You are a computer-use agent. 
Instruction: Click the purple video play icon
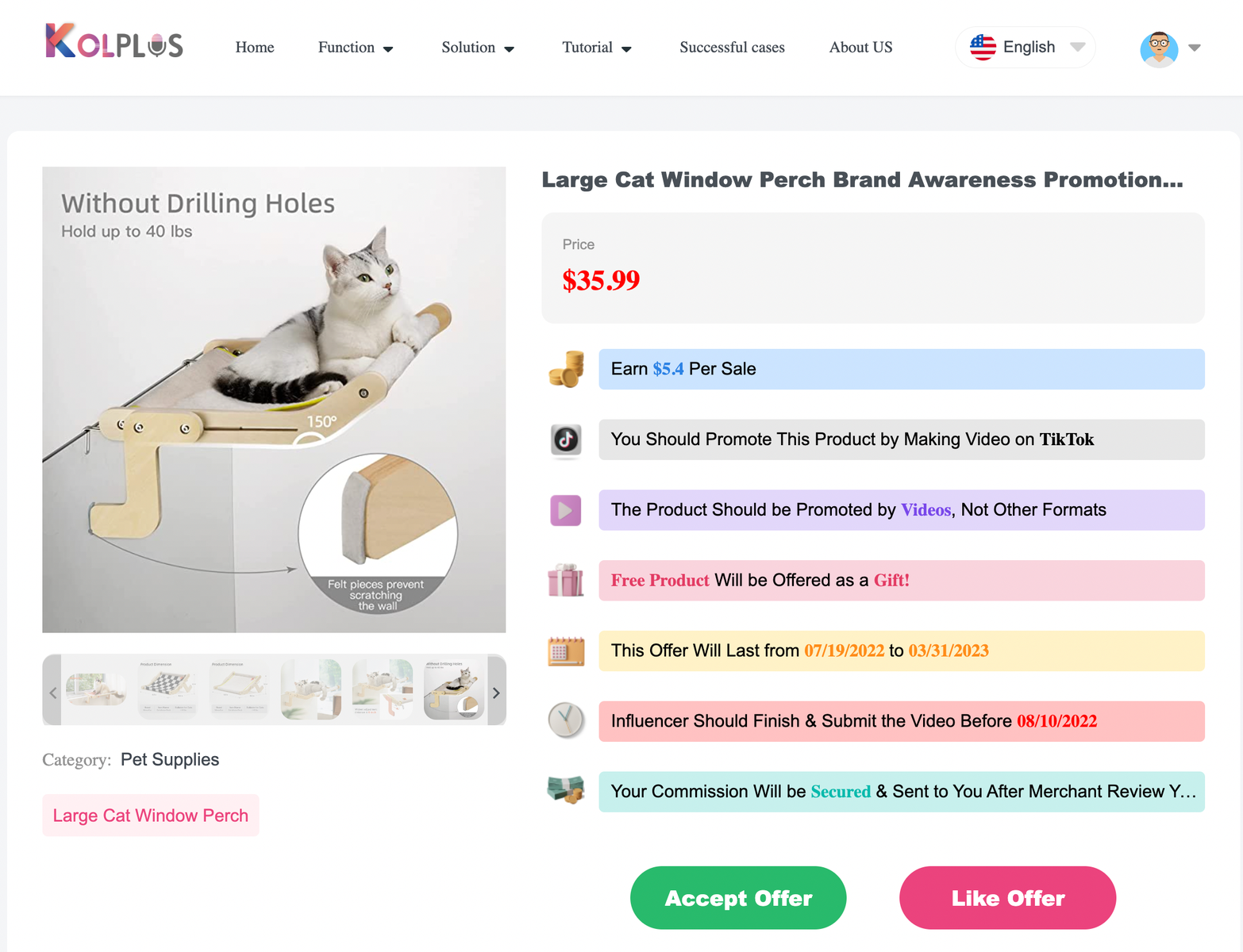566,510
